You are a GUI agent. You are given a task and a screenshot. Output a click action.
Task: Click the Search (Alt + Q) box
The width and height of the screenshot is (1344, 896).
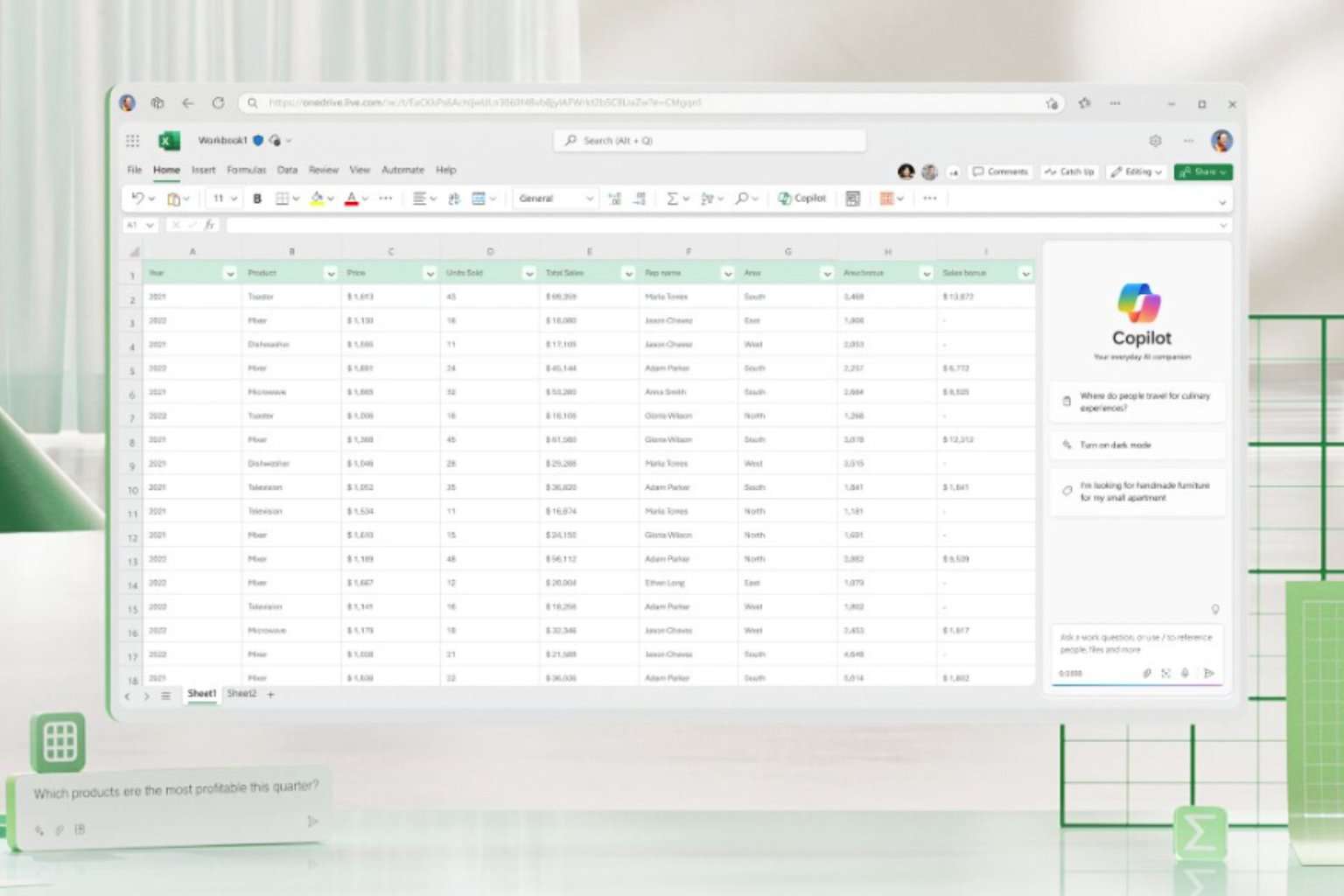(x=710, y=141)
